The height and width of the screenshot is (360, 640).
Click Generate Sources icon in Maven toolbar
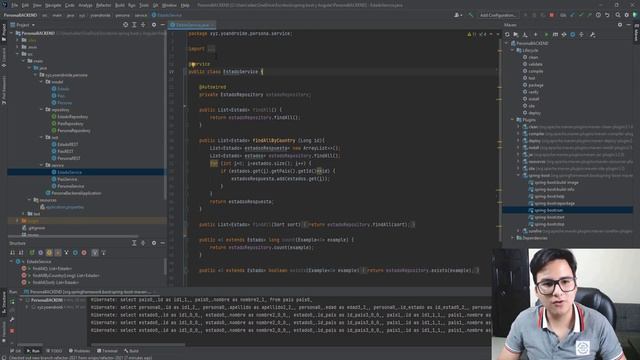pyautogui.click(x=516, y=35)
